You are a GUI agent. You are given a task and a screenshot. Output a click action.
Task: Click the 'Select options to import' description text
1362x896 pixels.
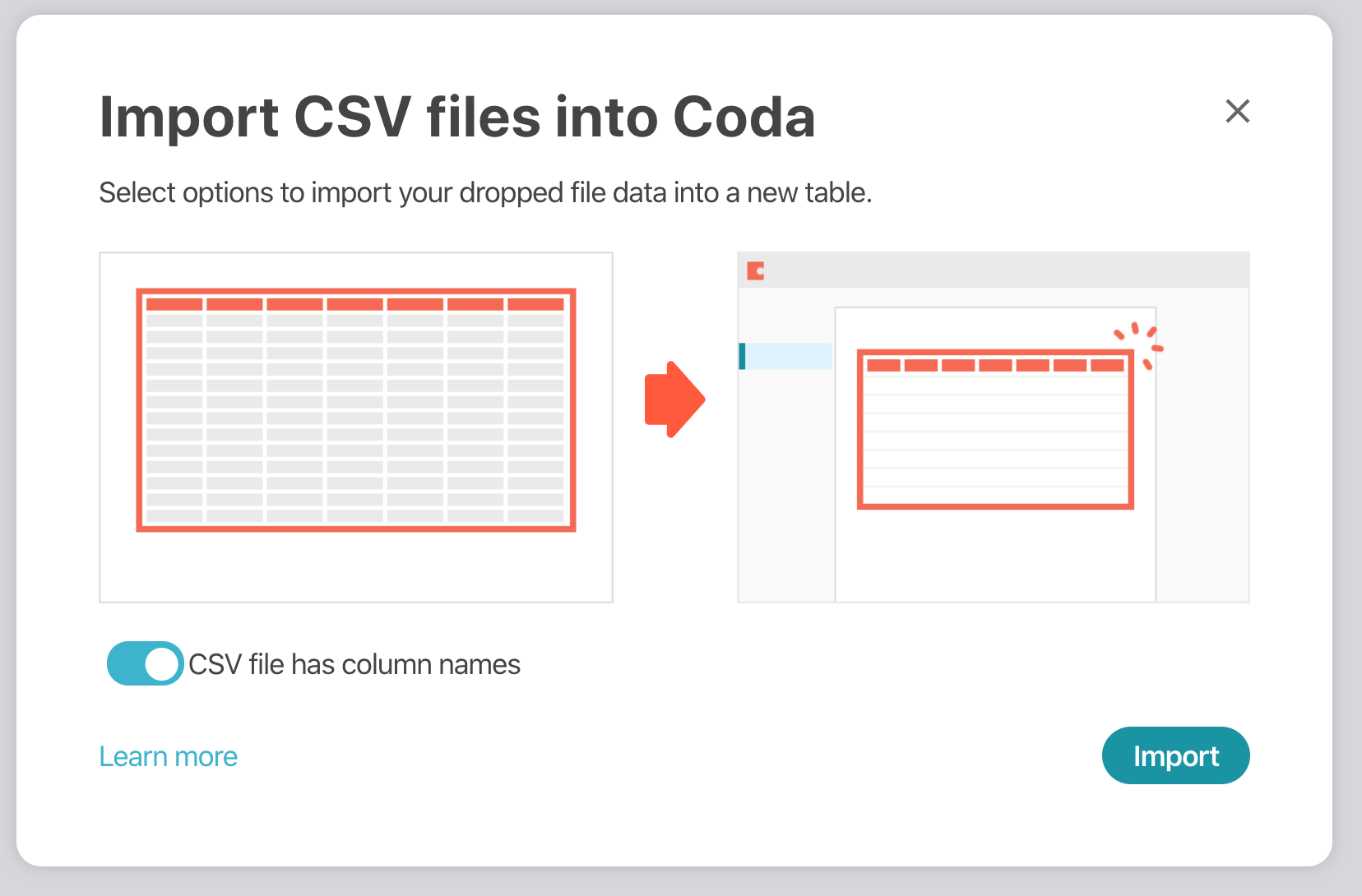485,192
